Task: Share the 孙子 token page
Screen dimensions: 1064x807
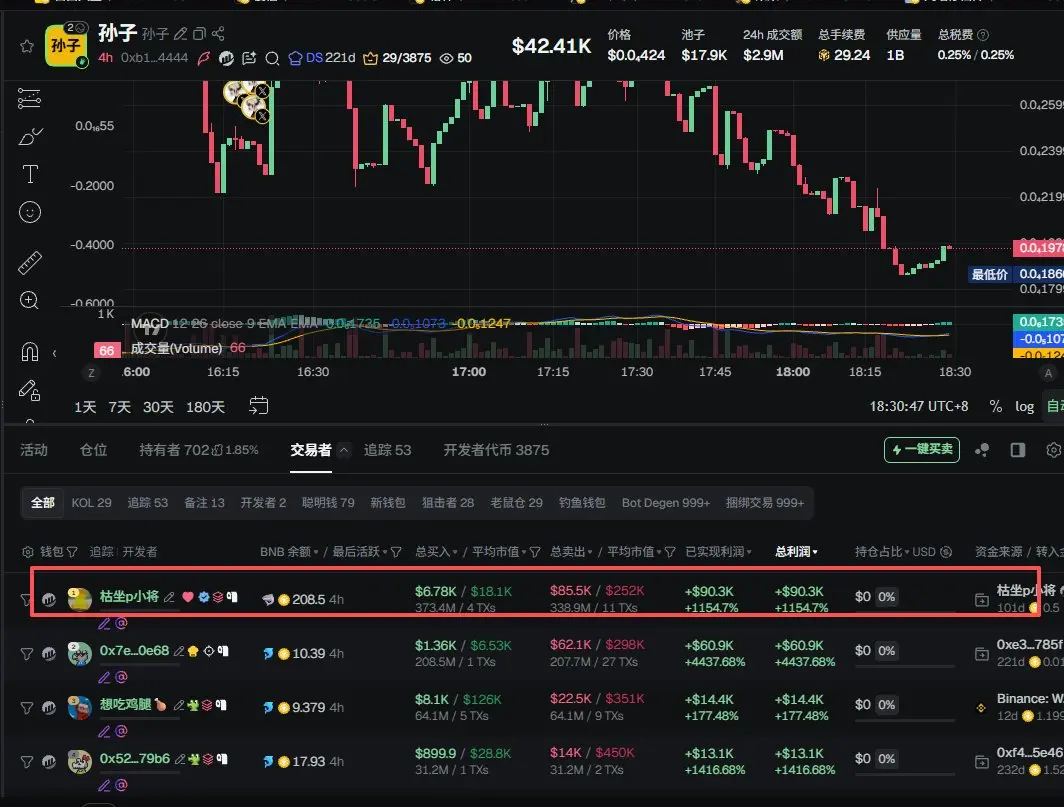Action: (x=218, y=34)
